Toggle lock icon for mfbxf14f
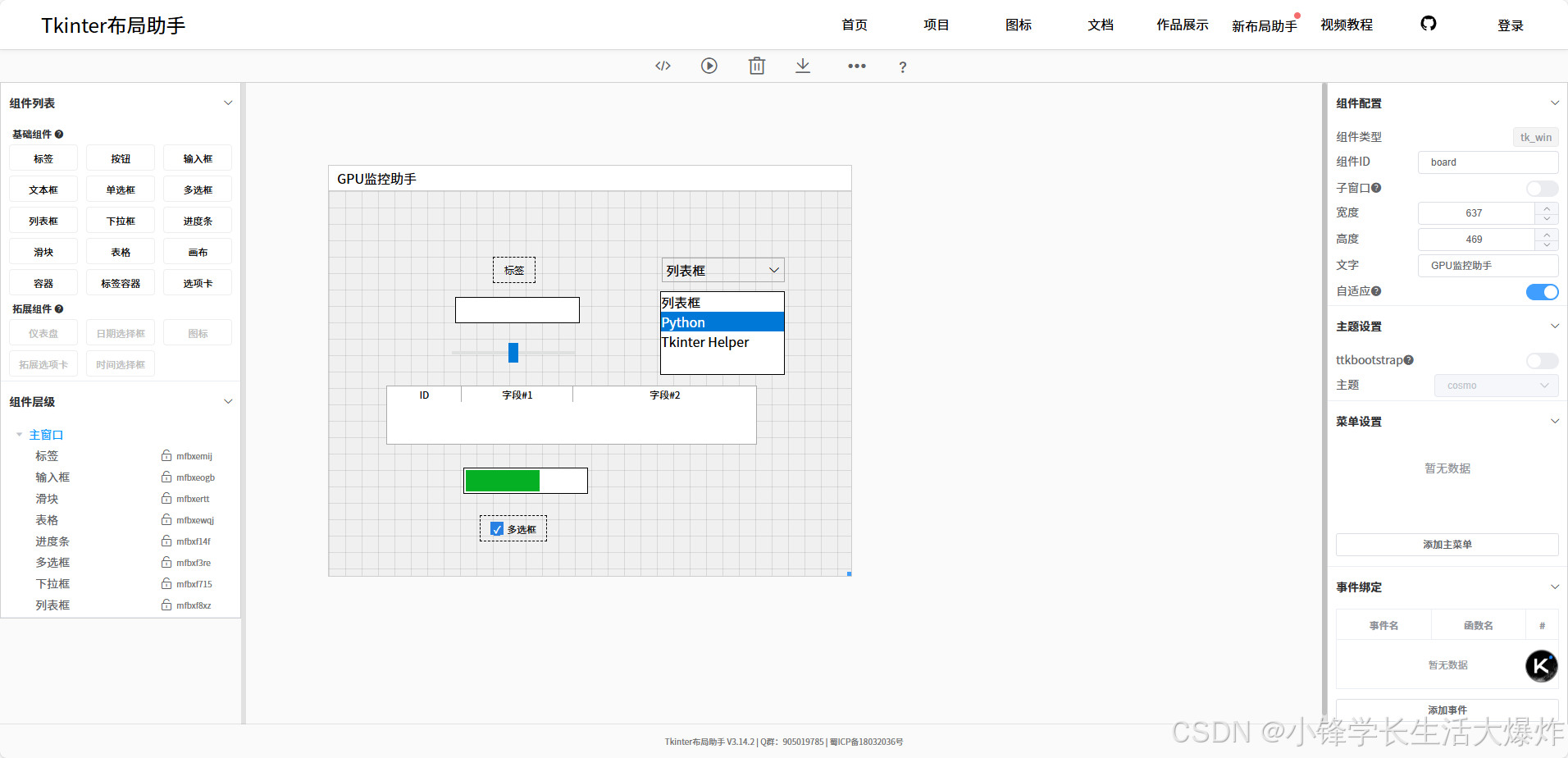Viewport: 1568px width, 758px height. (x=166, y=541)
